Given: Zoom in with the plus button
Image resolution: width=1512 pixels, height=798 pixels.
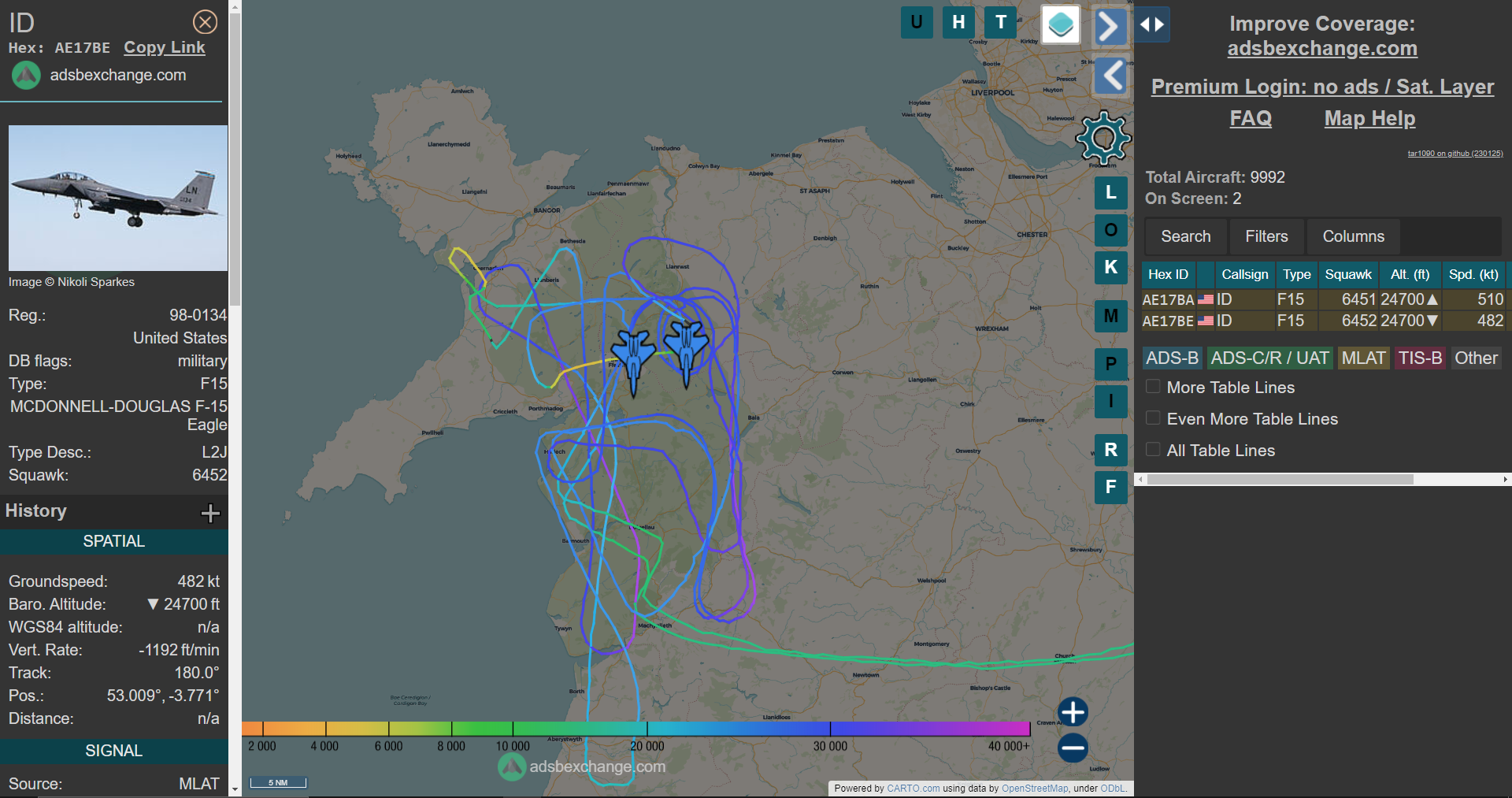Looking at the screenshot, I should coord(1073,711).
